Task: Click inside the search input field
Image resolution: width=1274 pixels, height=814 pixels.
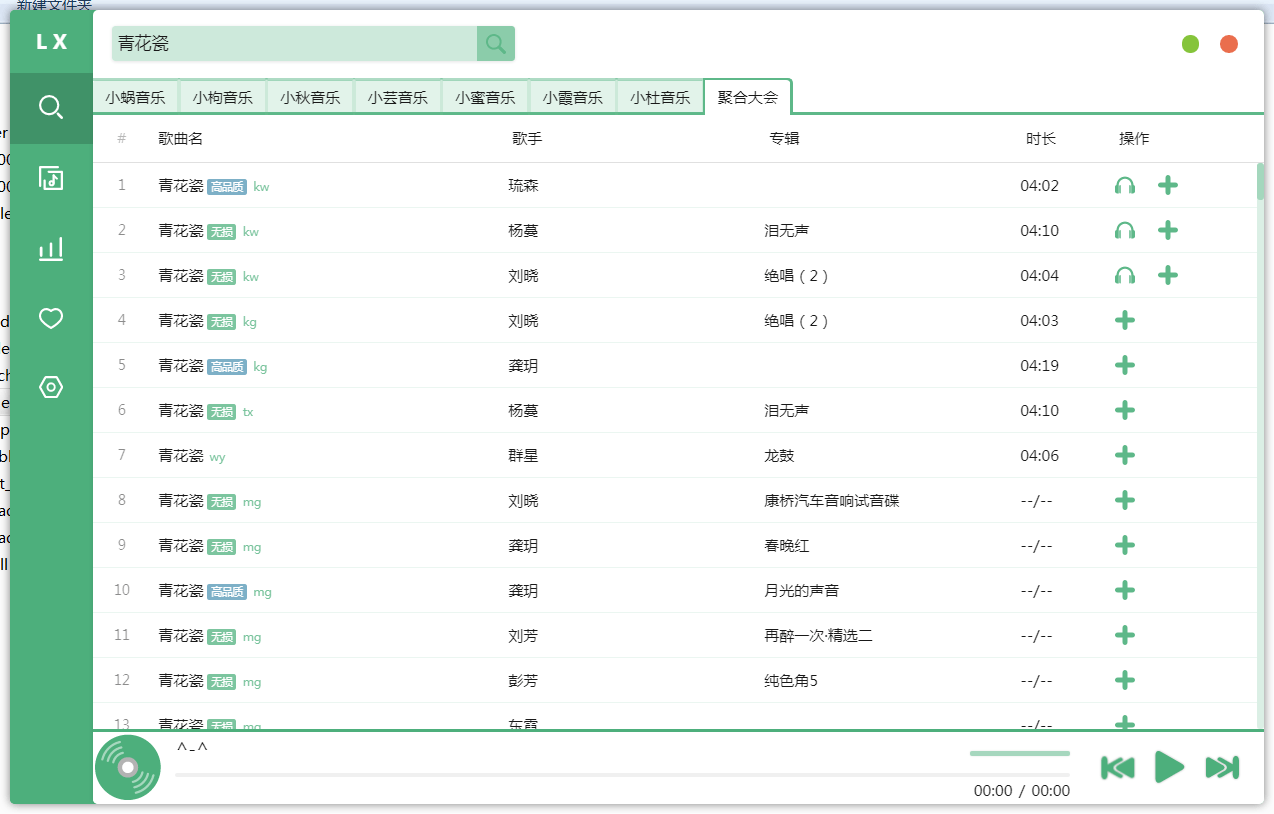Action: pyautogui.click(x=290, y=43)
